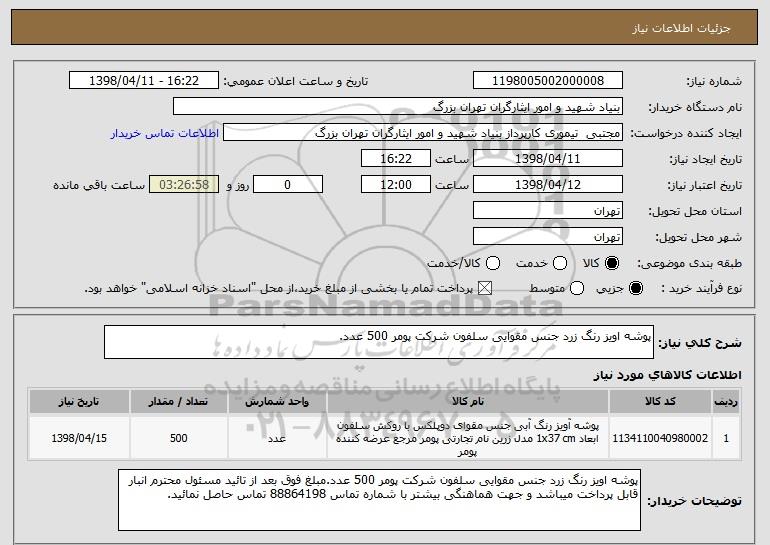Click the 12:00 validity time field
Viewport: 770px width, 545px height.
coord(396,185)
